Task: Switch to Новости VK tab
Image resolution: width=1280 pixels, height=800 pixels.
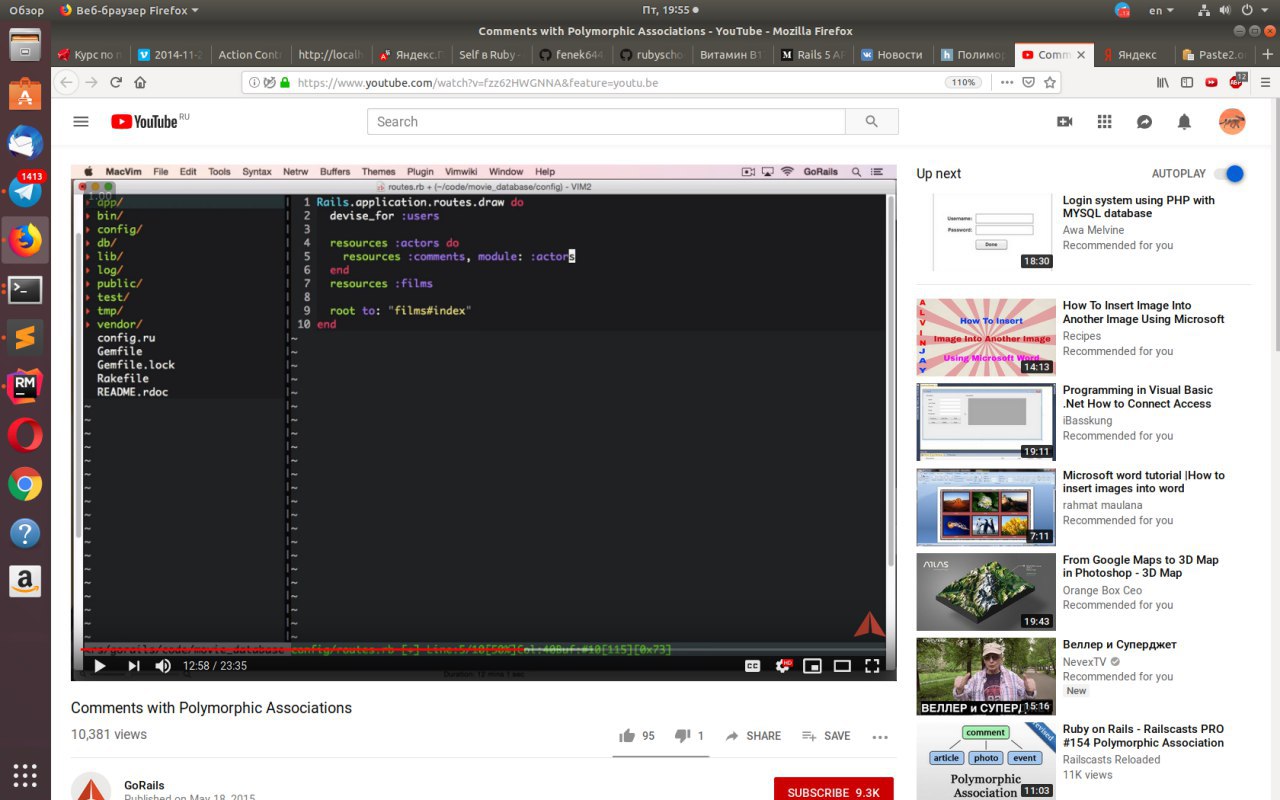Action: [x=891, y=55]
